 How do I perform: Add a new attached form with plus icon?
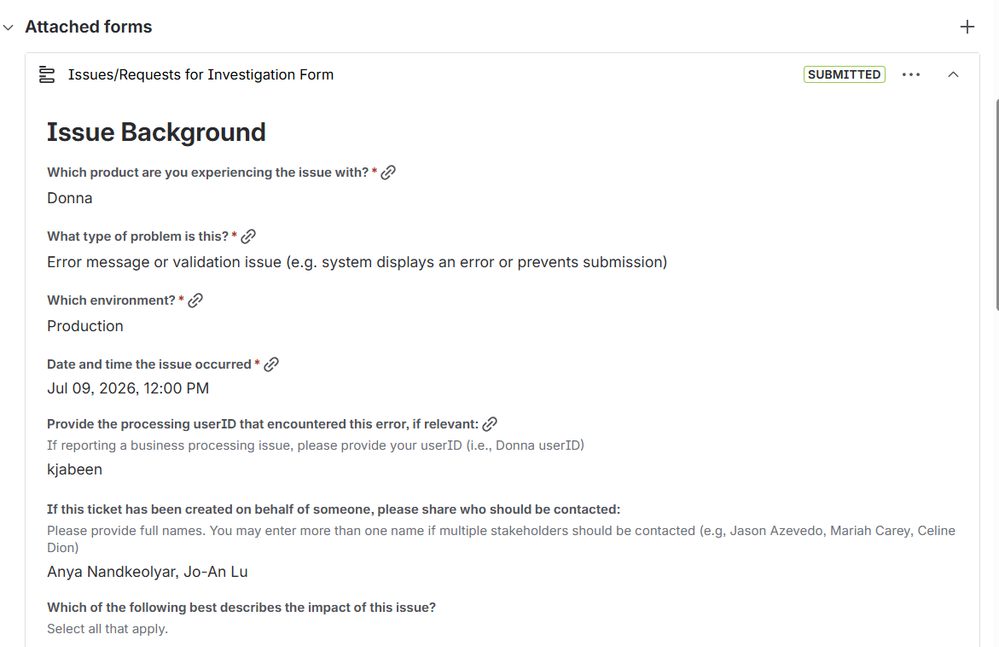[x=967, y=27]
